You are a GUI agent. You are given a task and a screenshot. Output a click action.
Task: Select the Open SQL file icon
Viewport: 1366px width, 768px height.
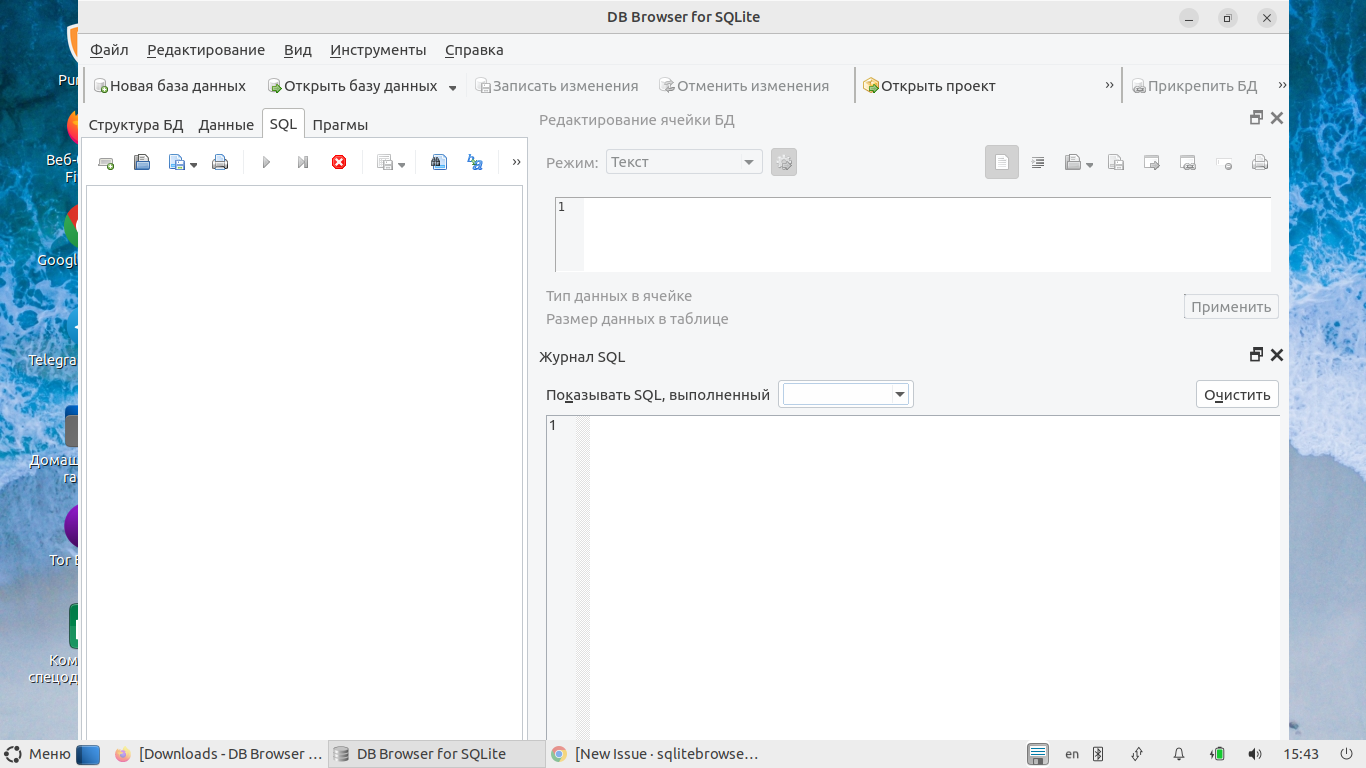pos(142,162)
